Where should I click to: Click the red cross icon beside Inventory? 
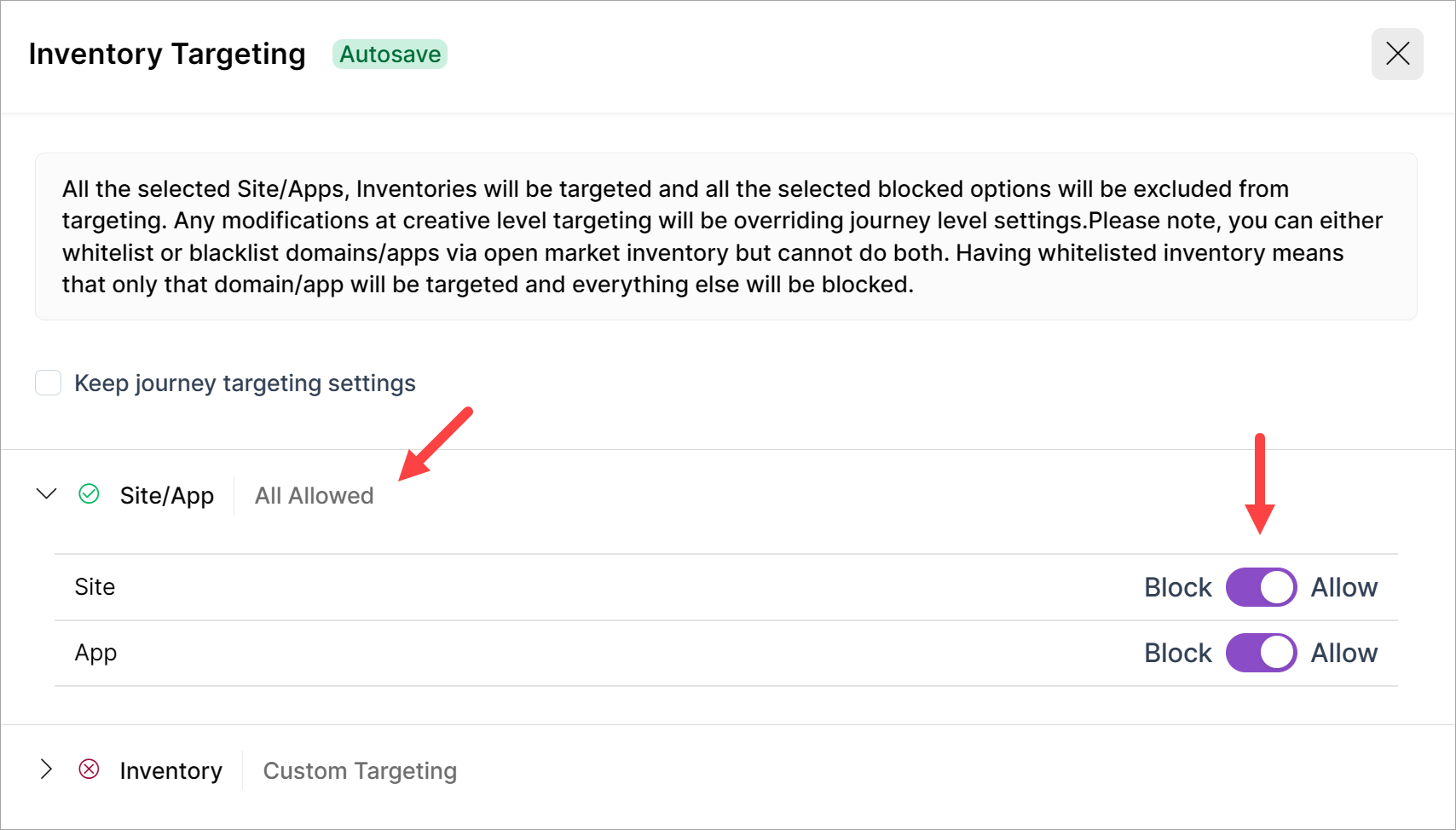click(89, 769)
